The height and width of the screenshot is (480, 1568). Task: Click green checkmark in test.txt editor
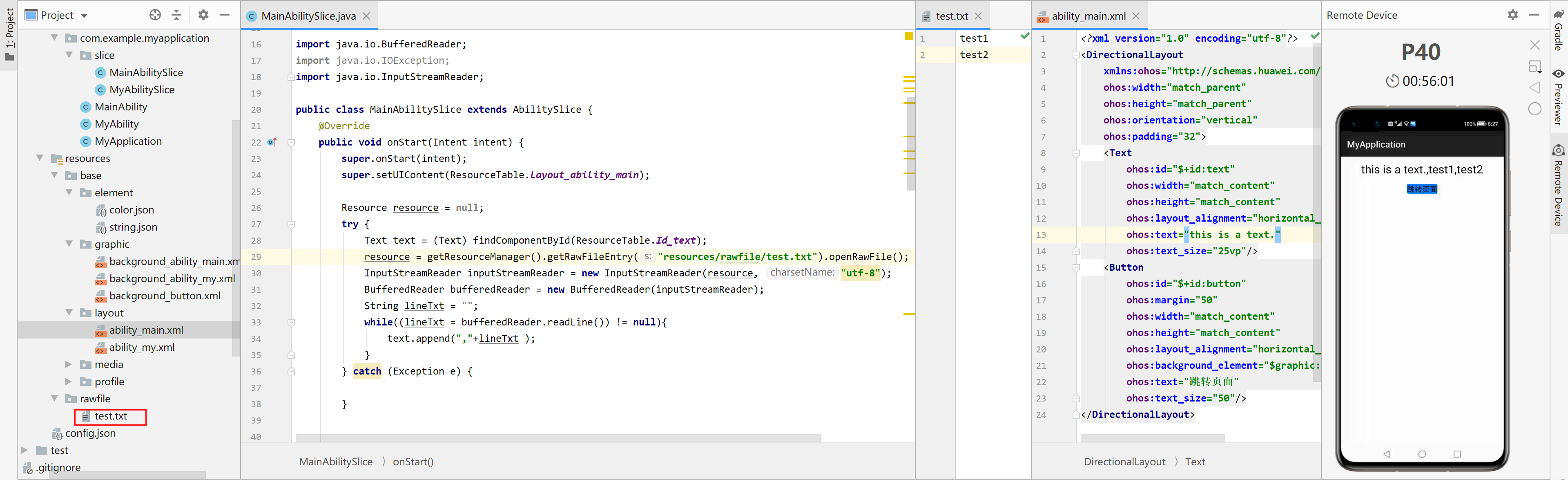coord(1024,36)
